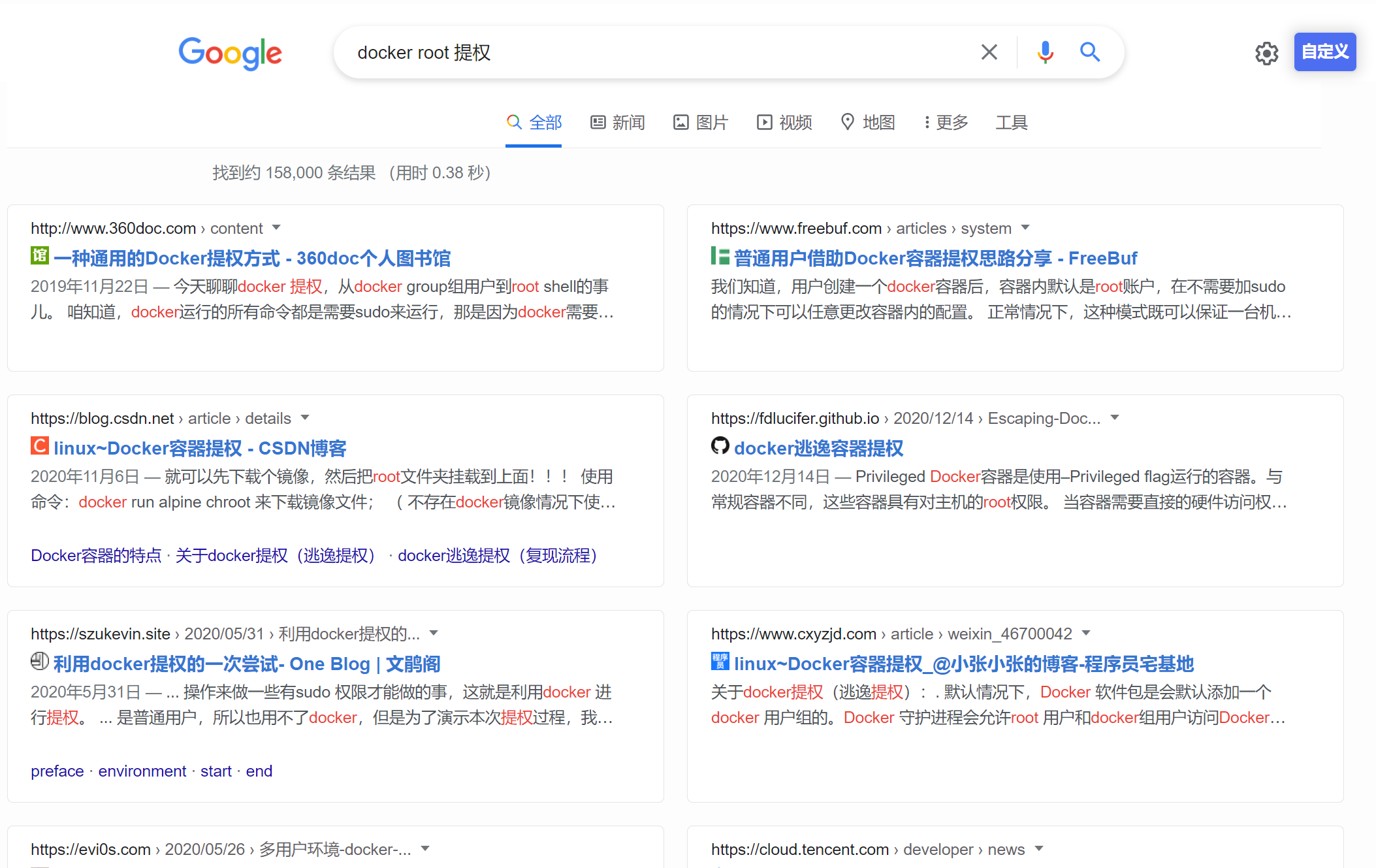Open the start sublink

coord(216,771)
